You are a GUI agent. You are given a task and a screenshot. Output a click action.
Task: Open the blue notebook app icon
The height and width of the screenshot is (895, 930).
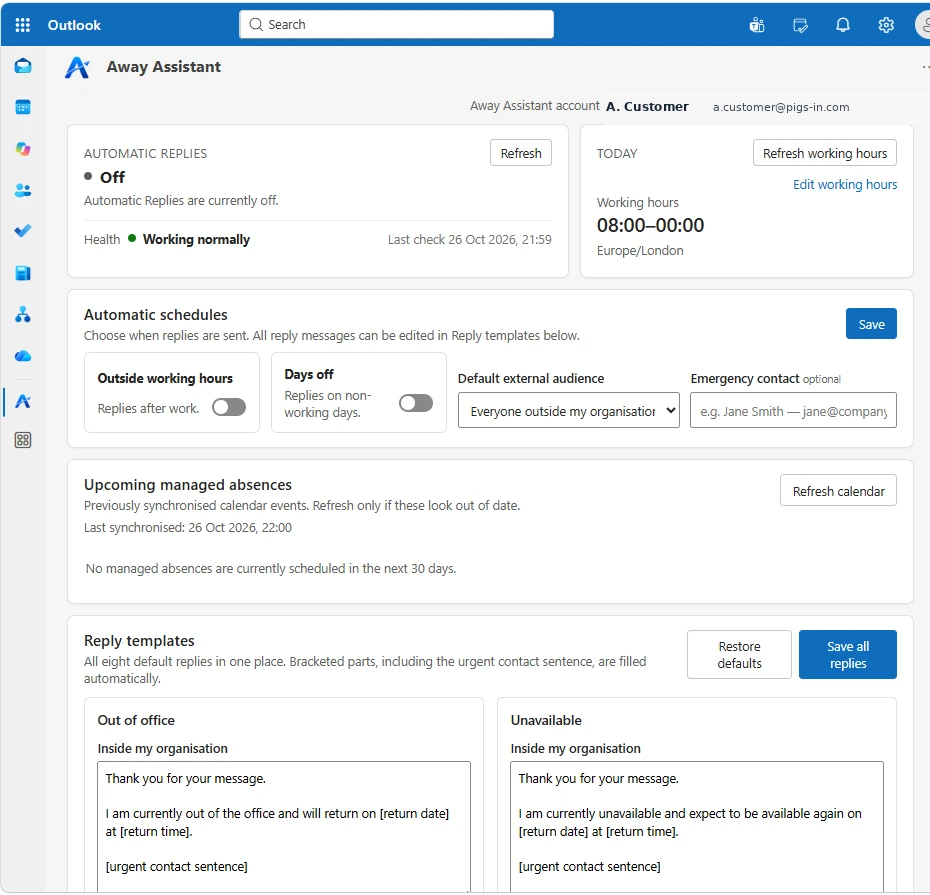(x=23, y=273)
